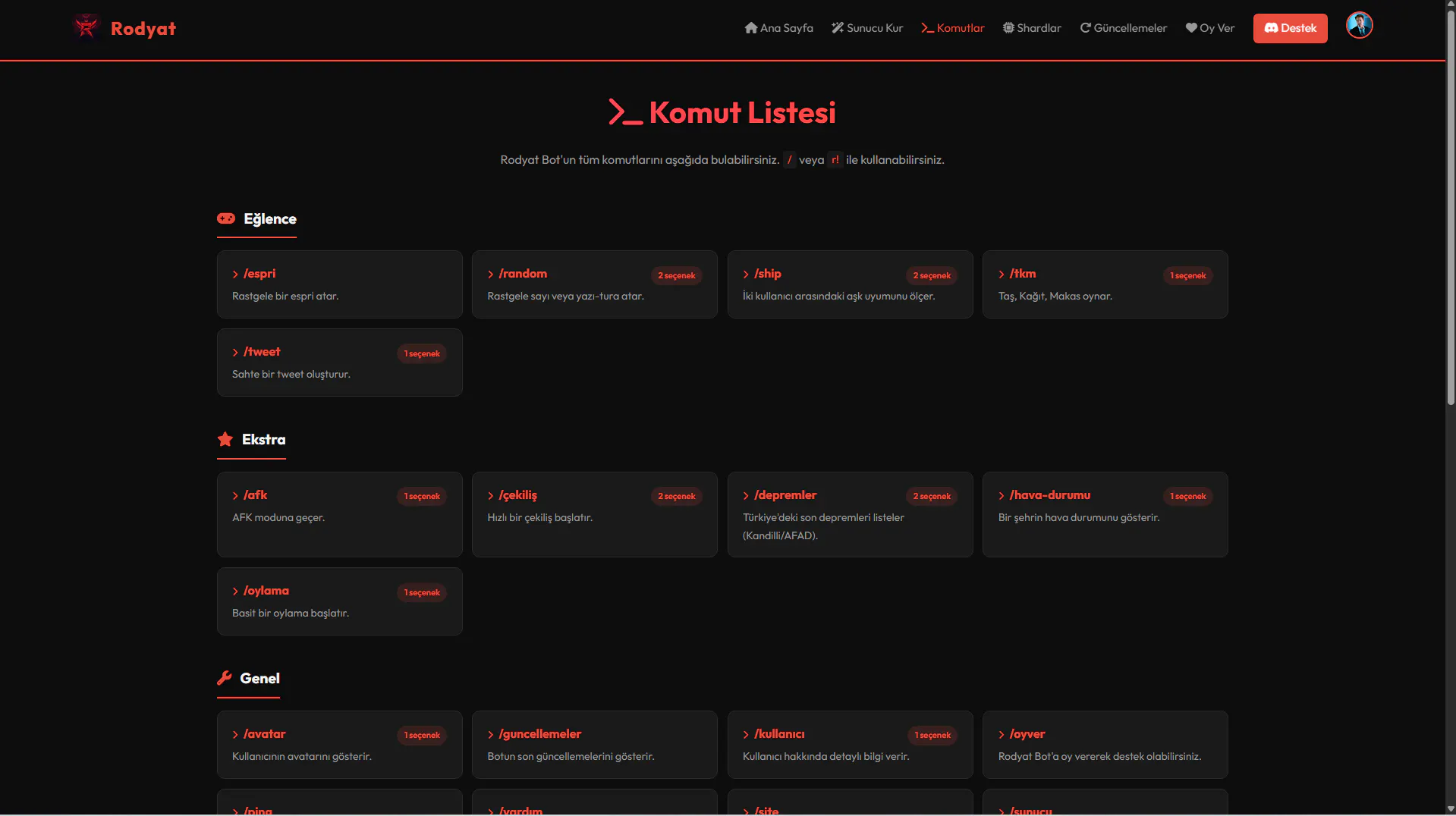
Task: Click the 'r!' prefix code badge
Action: tap(835, 159)
